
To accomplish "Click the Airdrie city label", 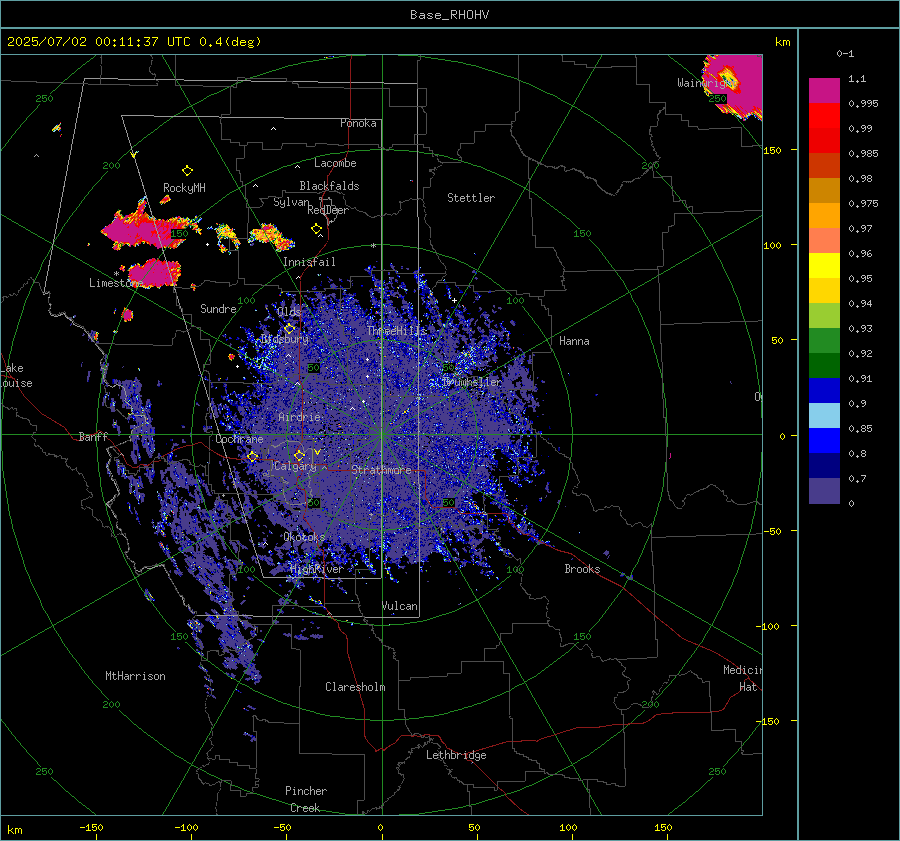I will click(300, 417).
